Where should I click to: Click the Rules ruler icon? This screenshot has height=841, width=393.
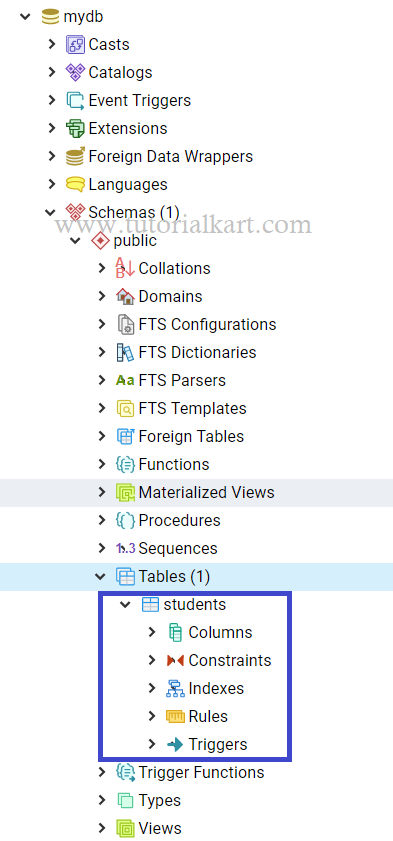pos(175,716)
